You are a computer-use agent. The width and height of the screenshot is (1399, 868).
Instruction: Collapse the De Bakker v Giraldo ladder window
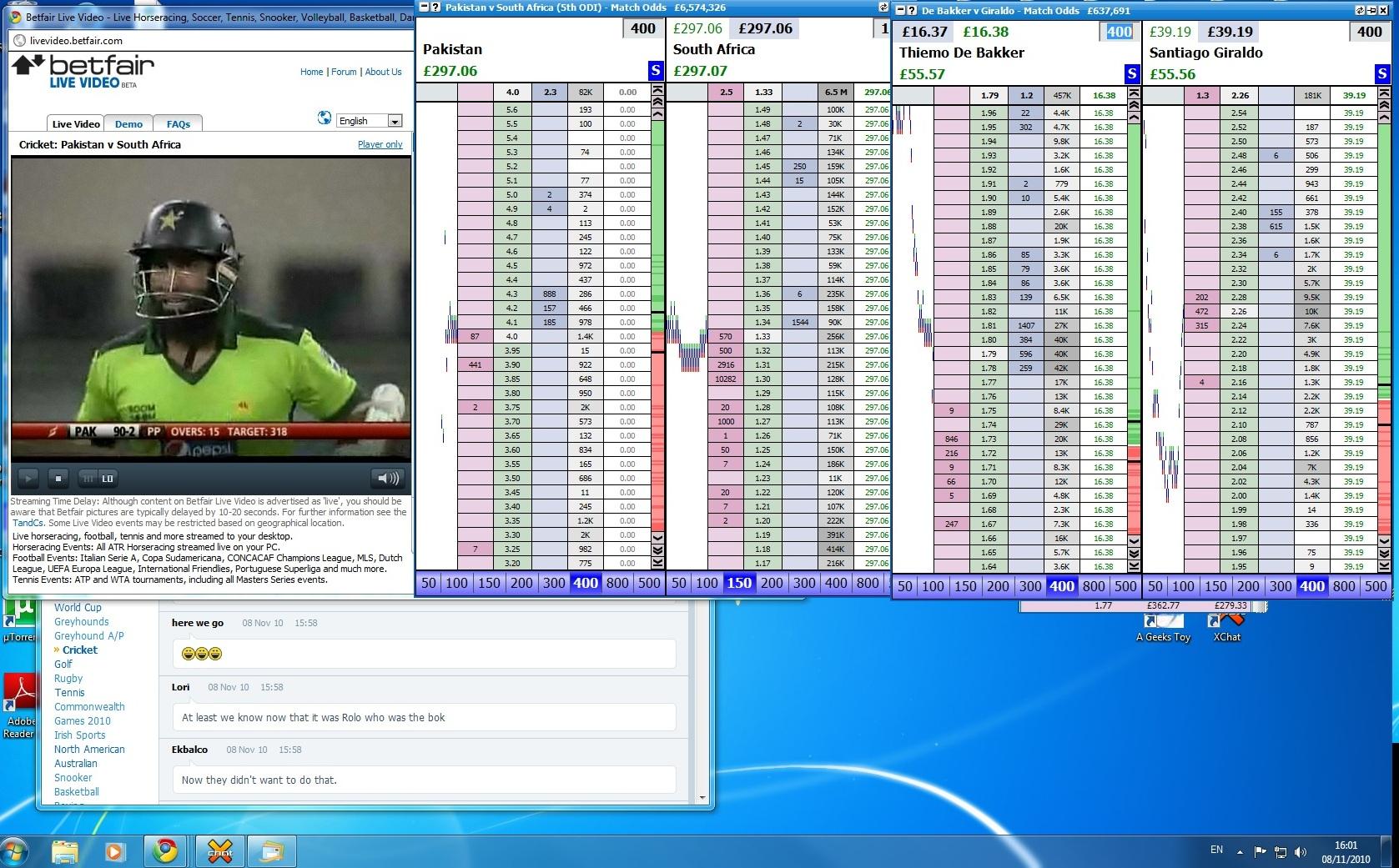(900, 11)
